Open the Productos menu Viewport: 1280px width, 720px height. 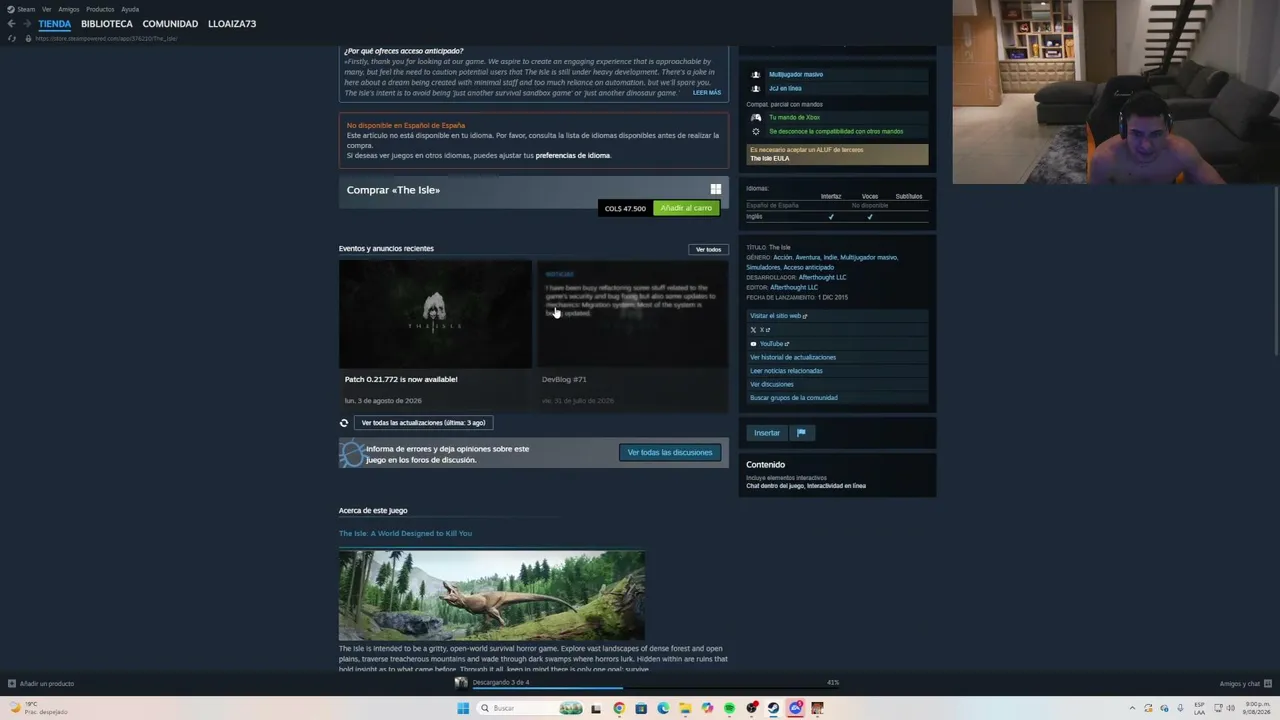100,9
